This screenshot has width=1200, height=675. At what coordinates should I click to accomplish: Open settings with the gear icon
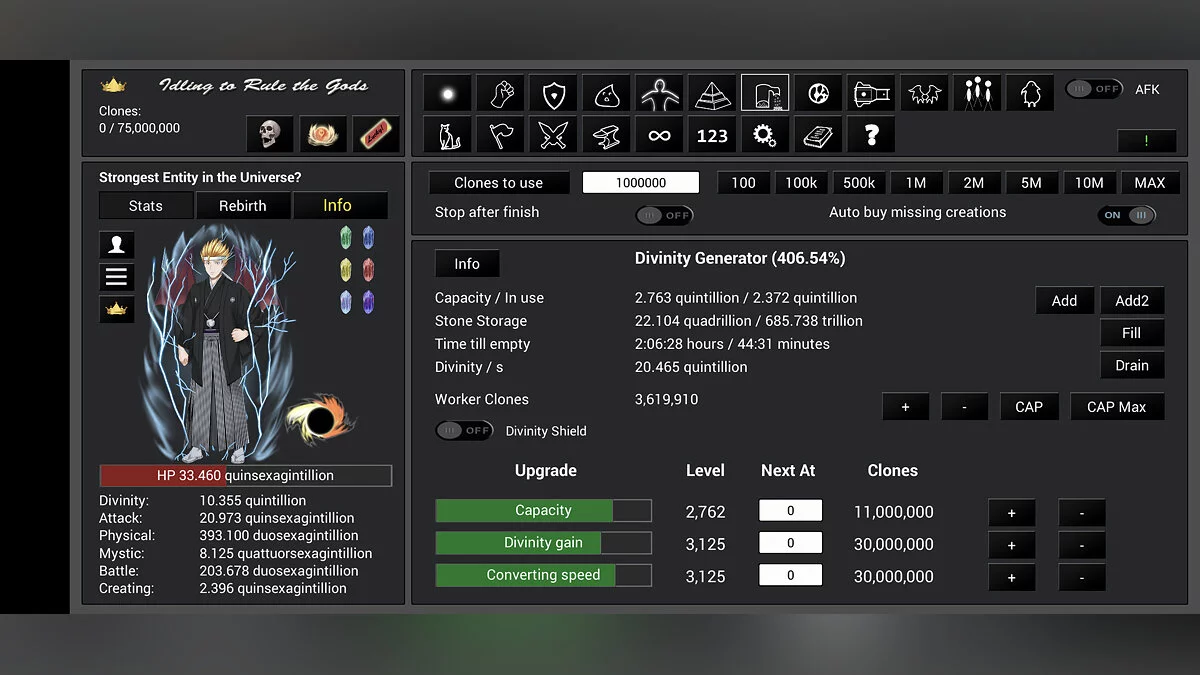pyautogui.click(x=765, y=134)
